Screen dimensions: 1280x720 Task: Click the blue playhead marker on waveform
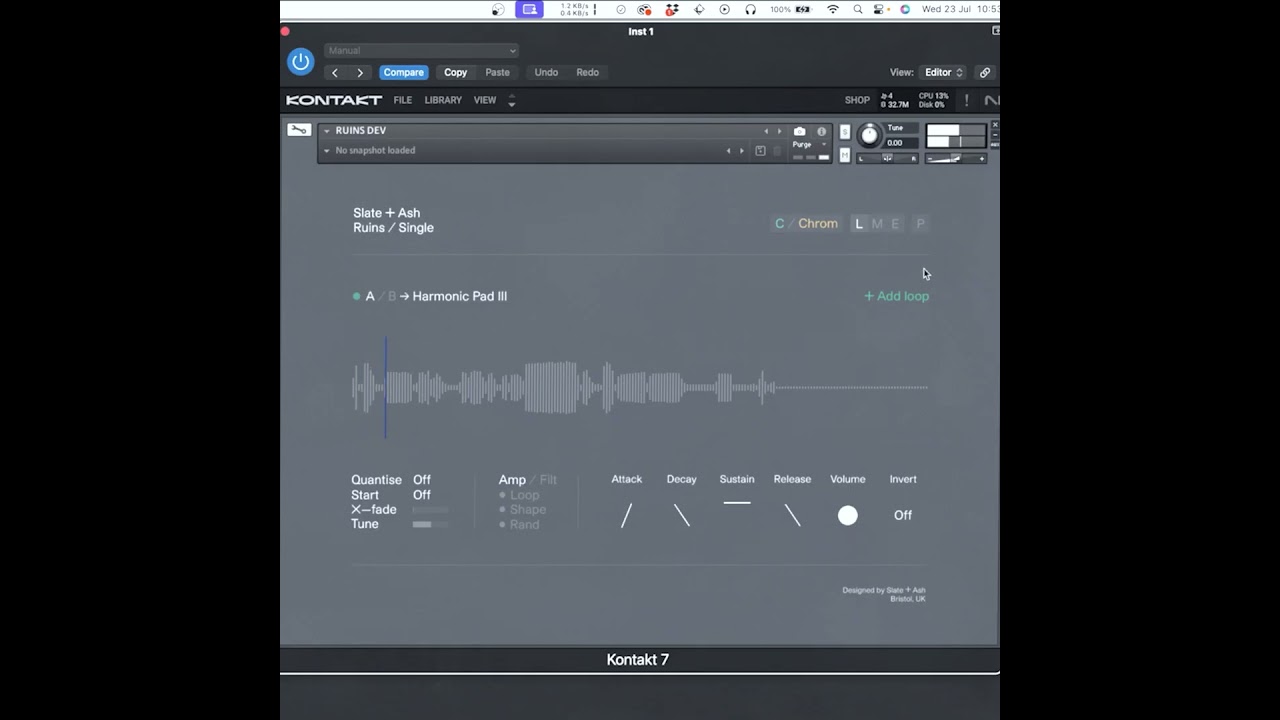coord(386,388)
